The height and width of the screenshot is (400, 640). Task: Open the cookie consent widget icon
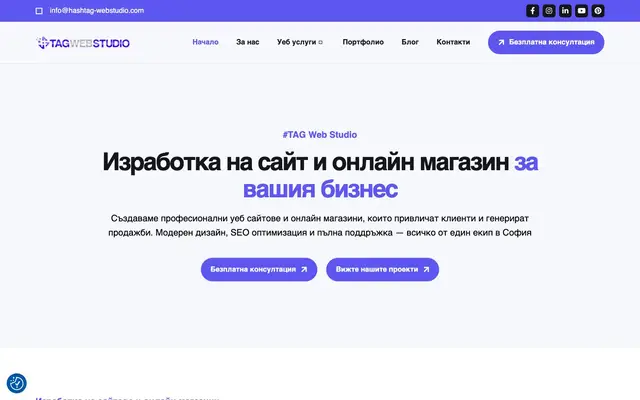17,383
